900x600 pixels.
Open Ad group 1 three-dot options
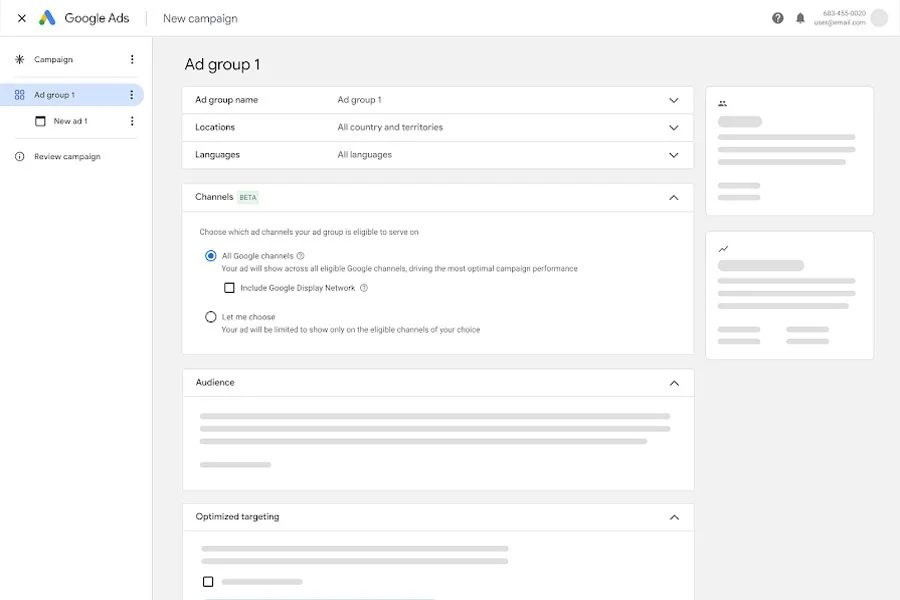coord(131,95)
